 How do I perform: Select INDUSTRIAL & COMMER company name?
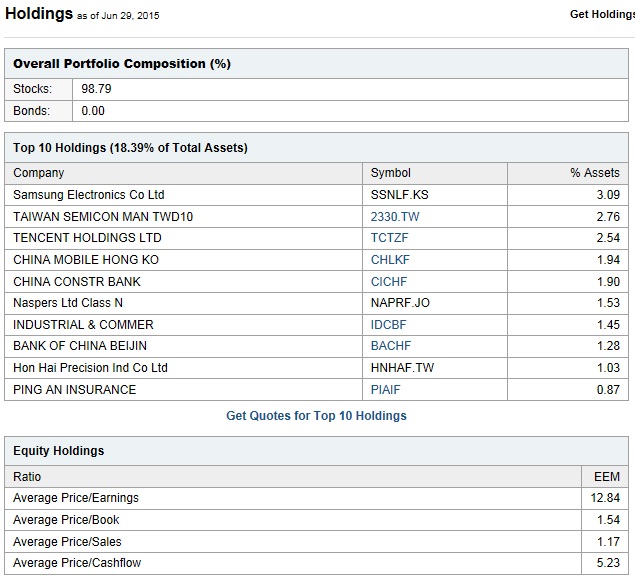coord(83,324)
